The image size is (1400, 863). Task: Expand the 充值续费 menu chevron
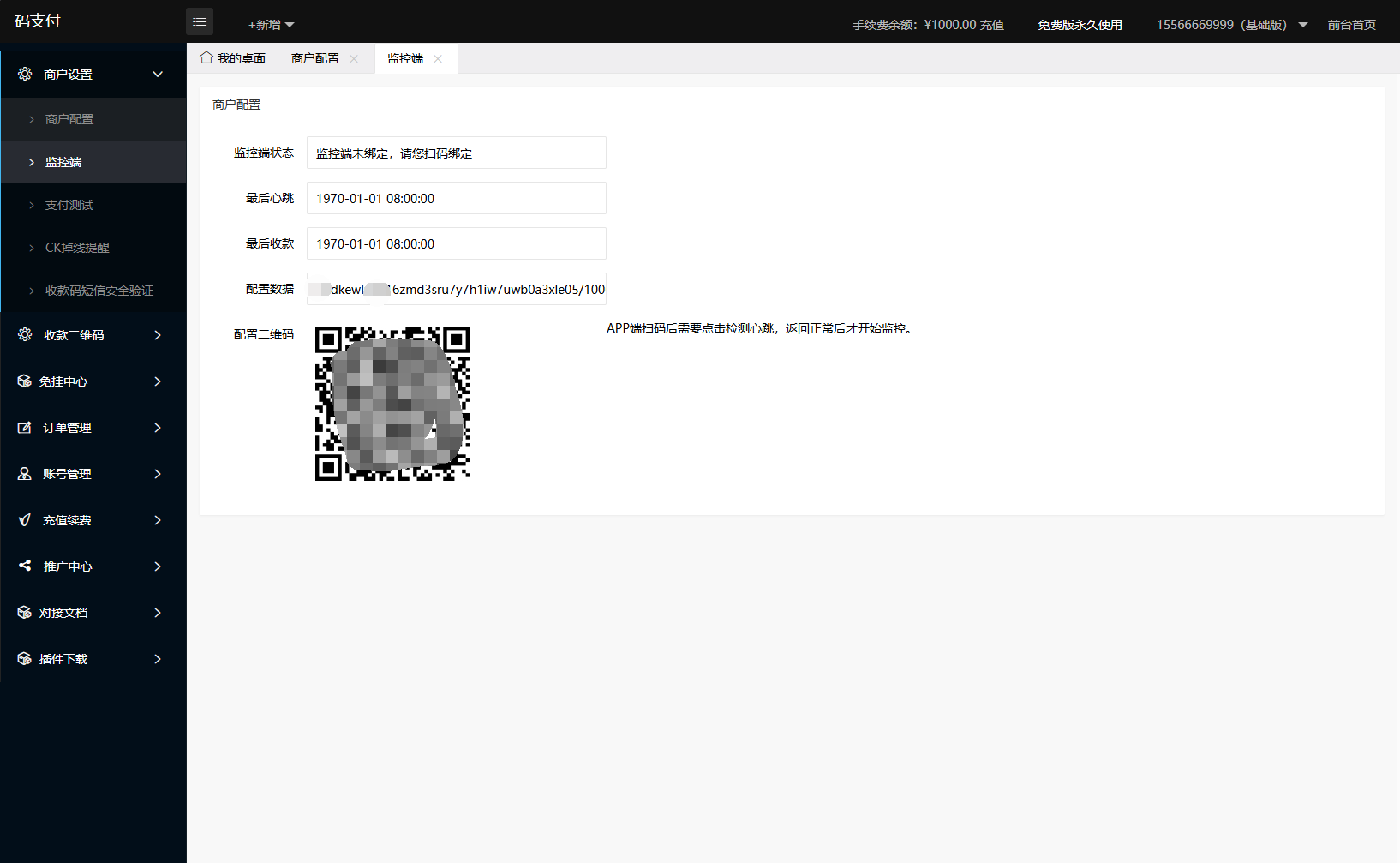pyautogui.click(x=158, y=520)
